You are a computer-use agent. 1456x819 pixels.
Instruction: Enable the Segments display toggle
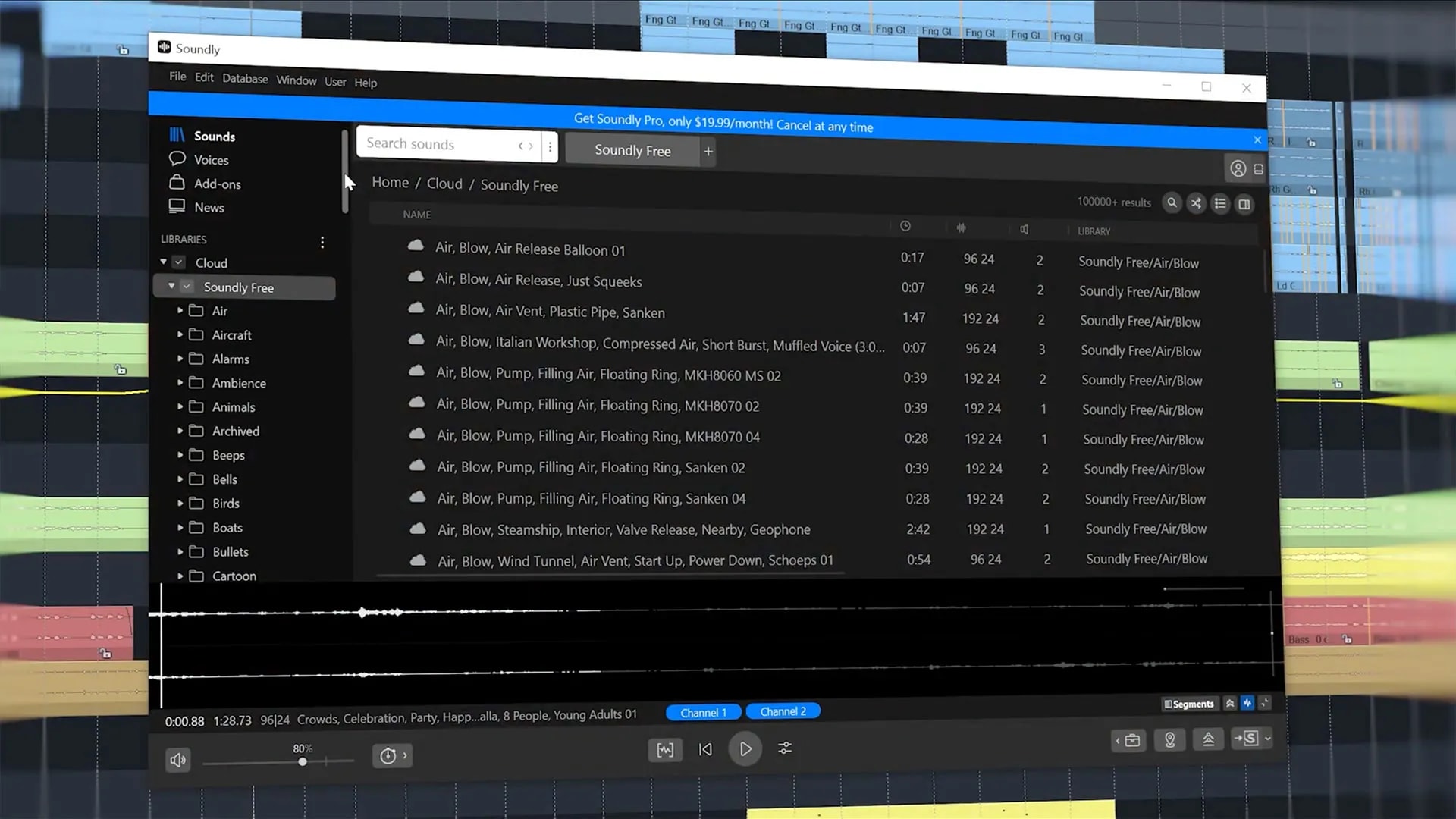[x=1189, y=704]
